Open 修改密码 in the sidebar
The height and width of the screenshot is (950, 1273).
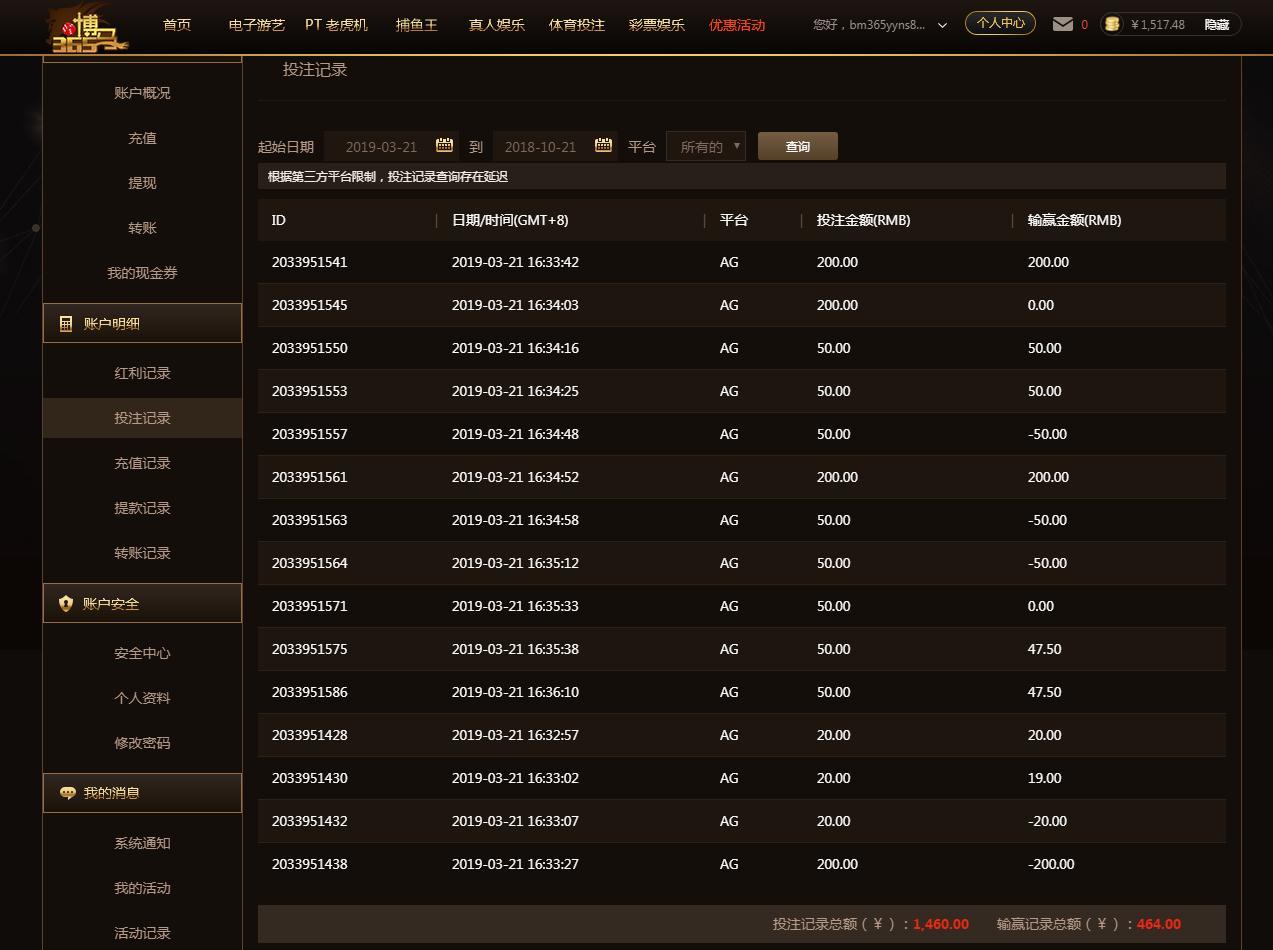point(142,743)
